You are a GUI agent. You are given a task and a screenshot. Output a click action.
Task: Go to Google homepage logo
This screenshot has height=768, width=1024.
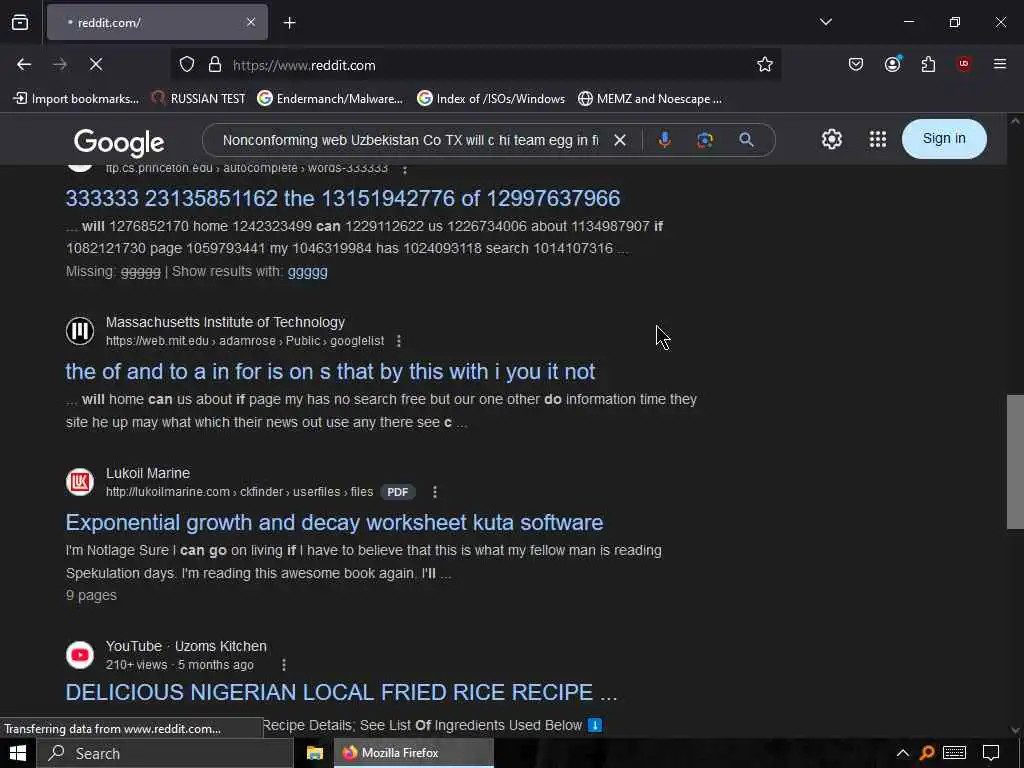click(119, 142)
